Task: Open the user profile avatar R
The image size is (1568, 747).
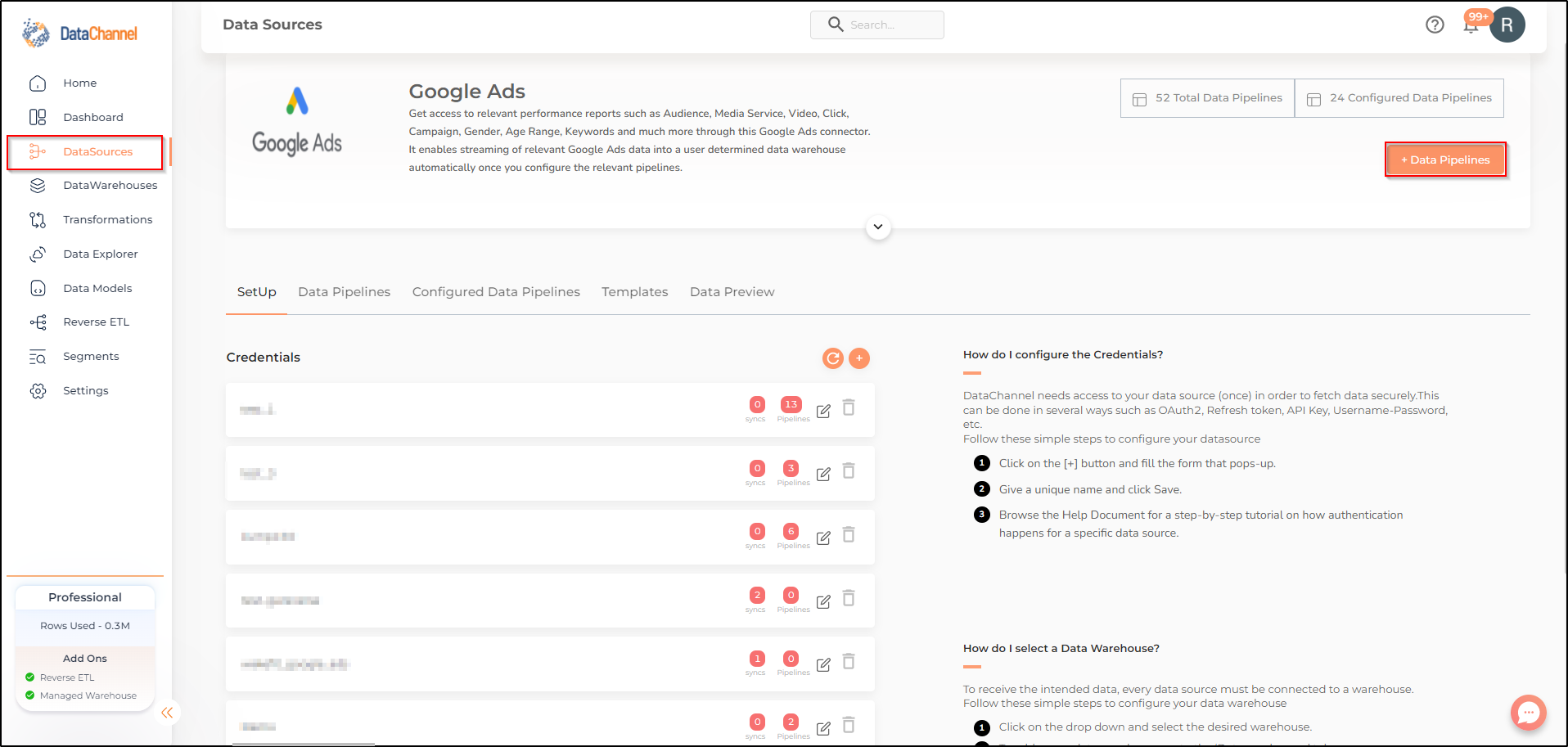Action: pos(1507,25)
